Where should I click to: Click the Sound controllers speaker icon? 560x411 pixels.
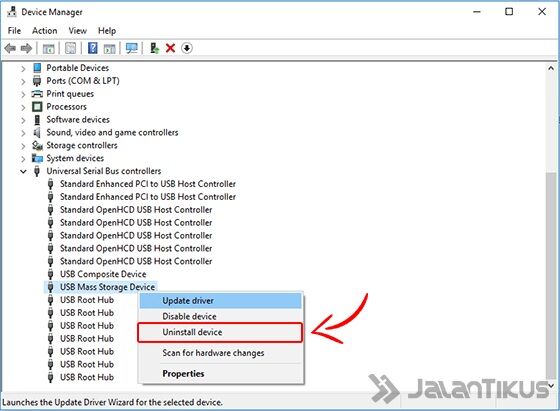pos(37,133)
